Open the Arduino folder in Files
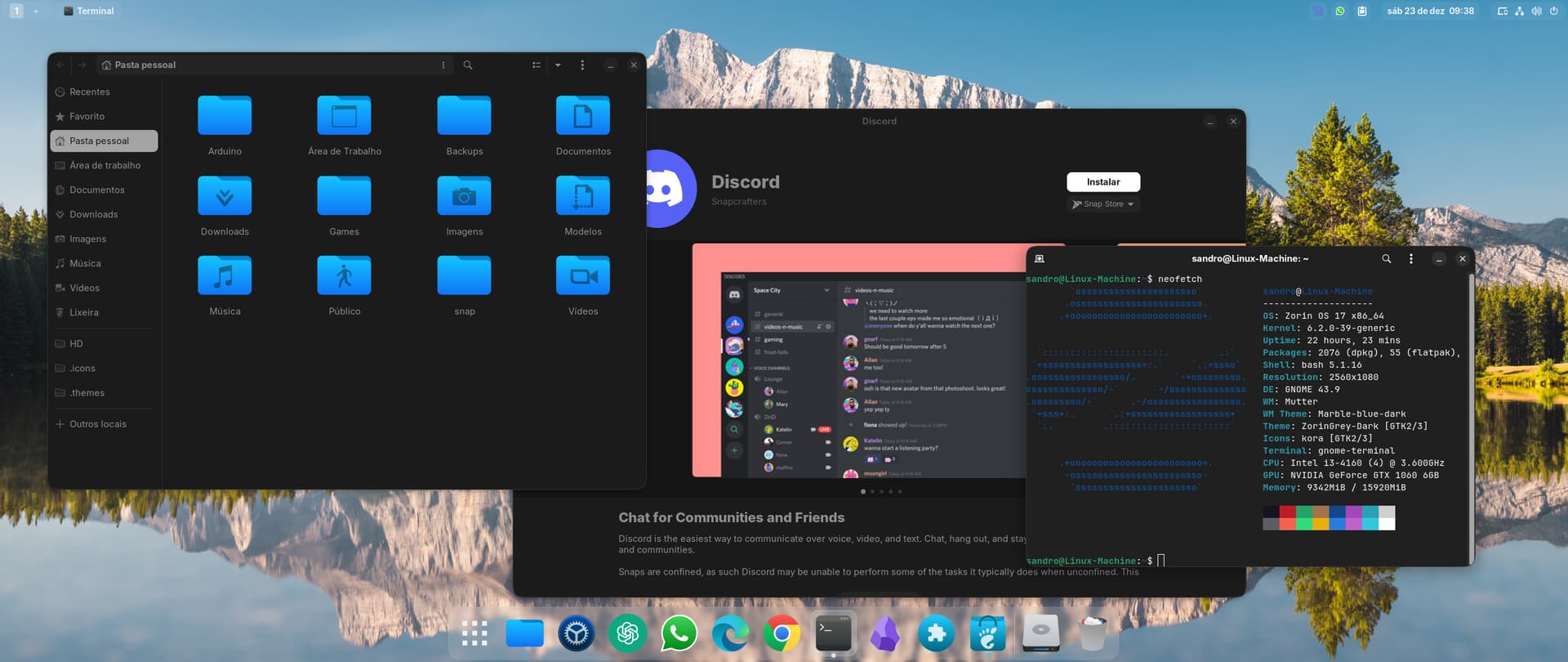This screenshot has width=1568, height=662. point(225,115)
